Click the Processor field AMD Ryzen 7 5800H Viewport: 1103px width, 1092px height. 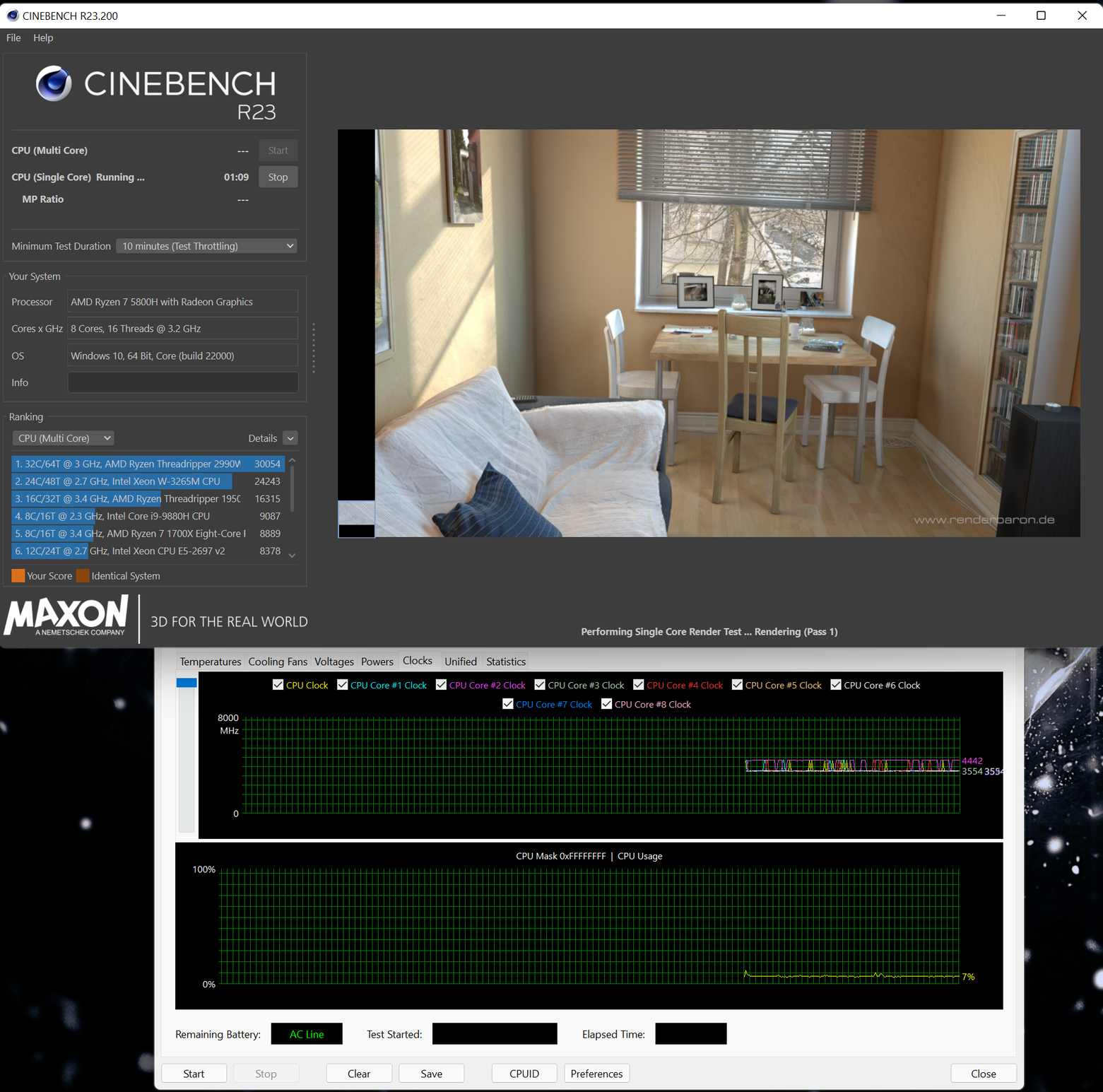point(182,302)
